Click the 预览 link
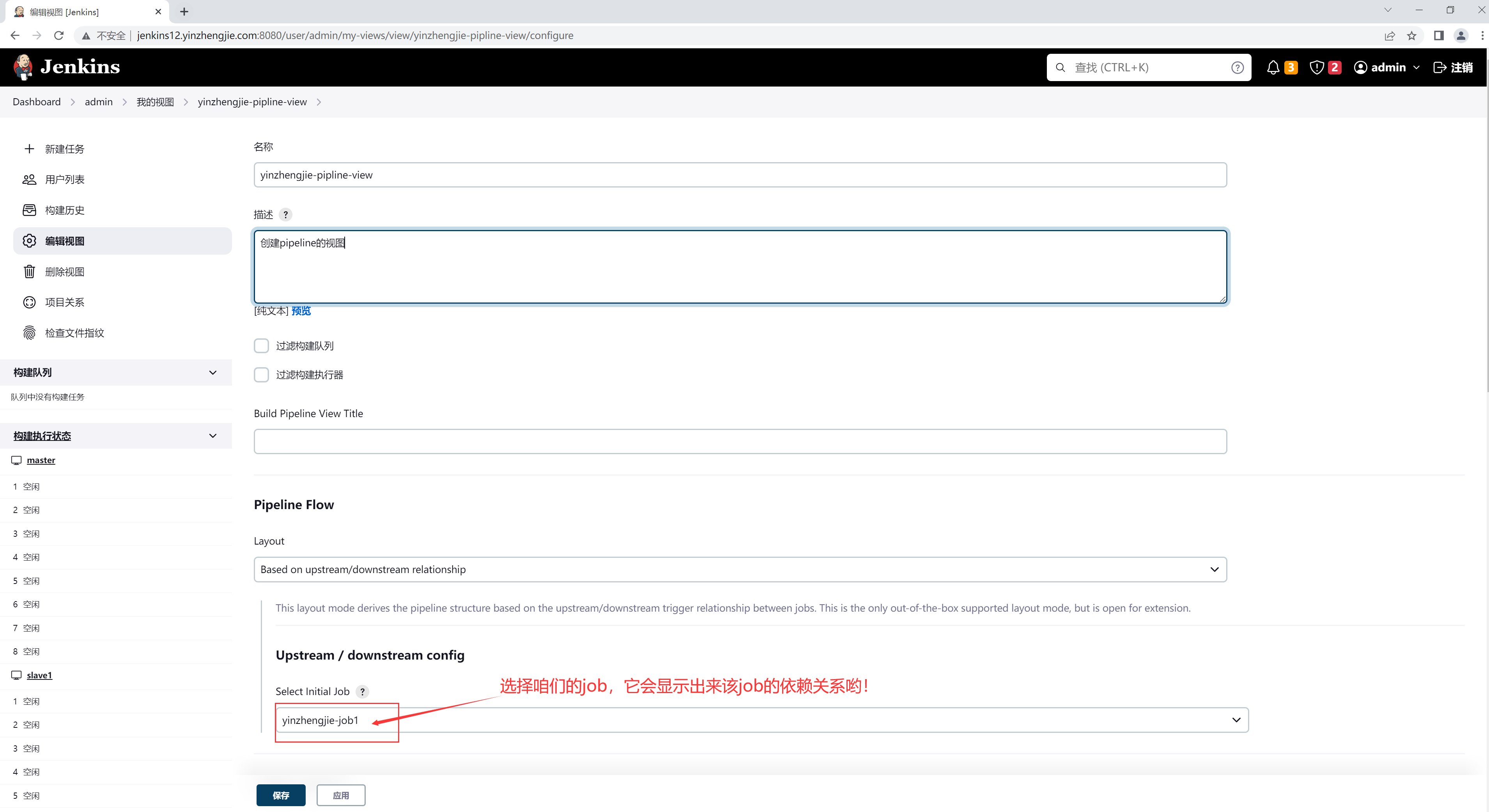The width and height of the screenshot is (1489, 812). [301, 311]
